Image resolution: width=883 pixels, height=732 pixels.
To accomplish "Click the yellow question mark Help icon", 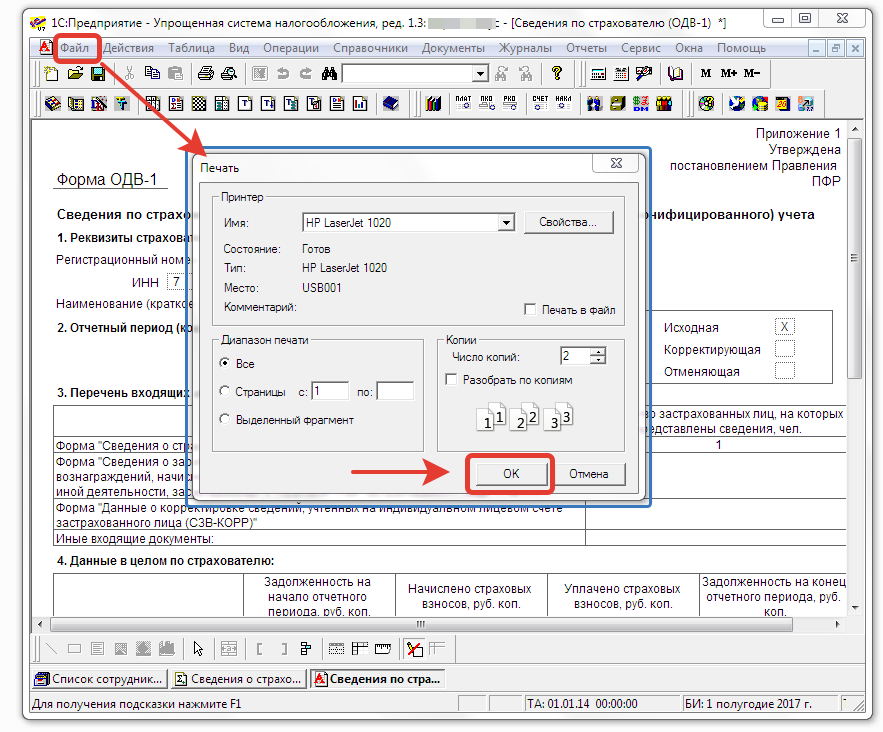I will pos(556,73).
